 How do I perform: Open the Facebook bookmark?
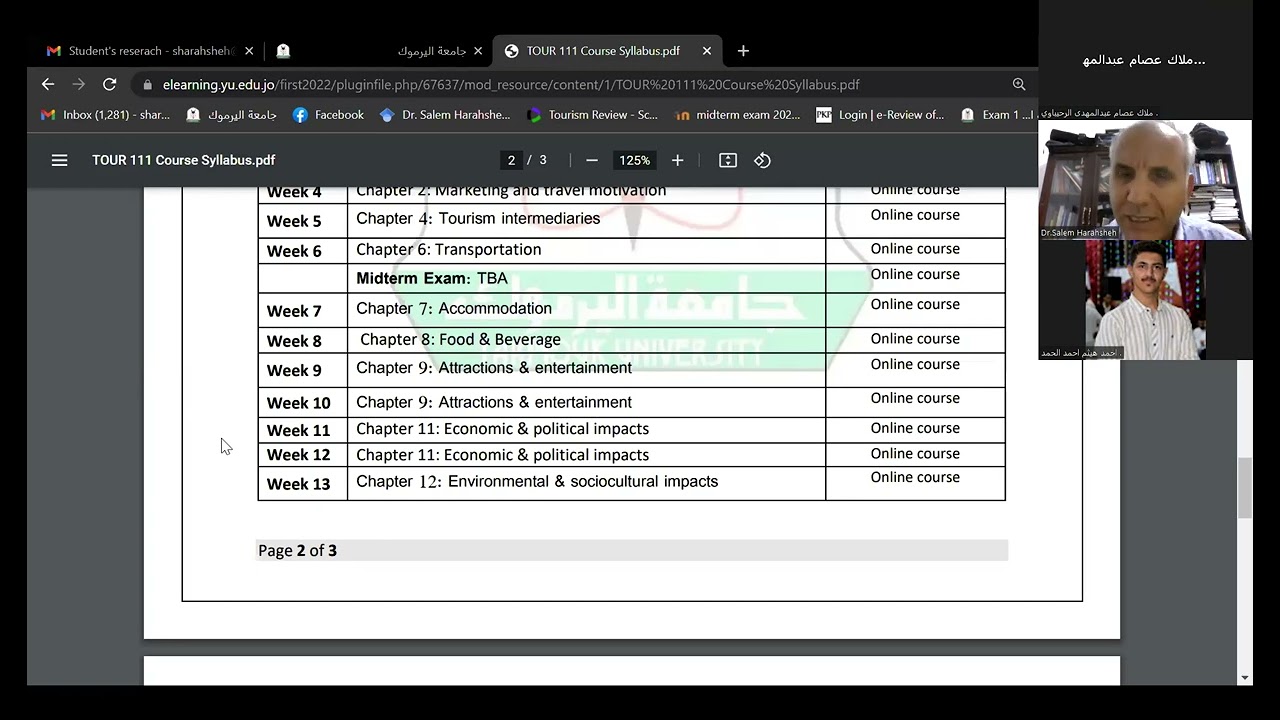click(x=328, y=115)
